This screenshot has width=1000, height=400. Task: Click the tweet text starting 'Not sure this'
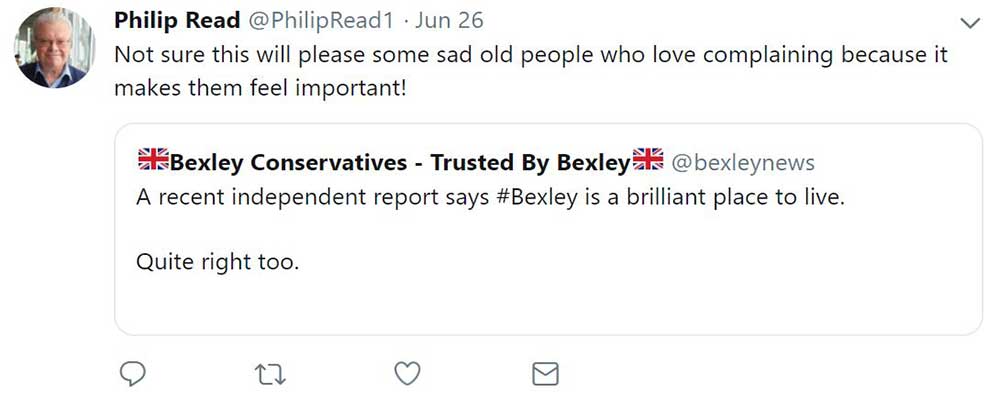[530, 54]
